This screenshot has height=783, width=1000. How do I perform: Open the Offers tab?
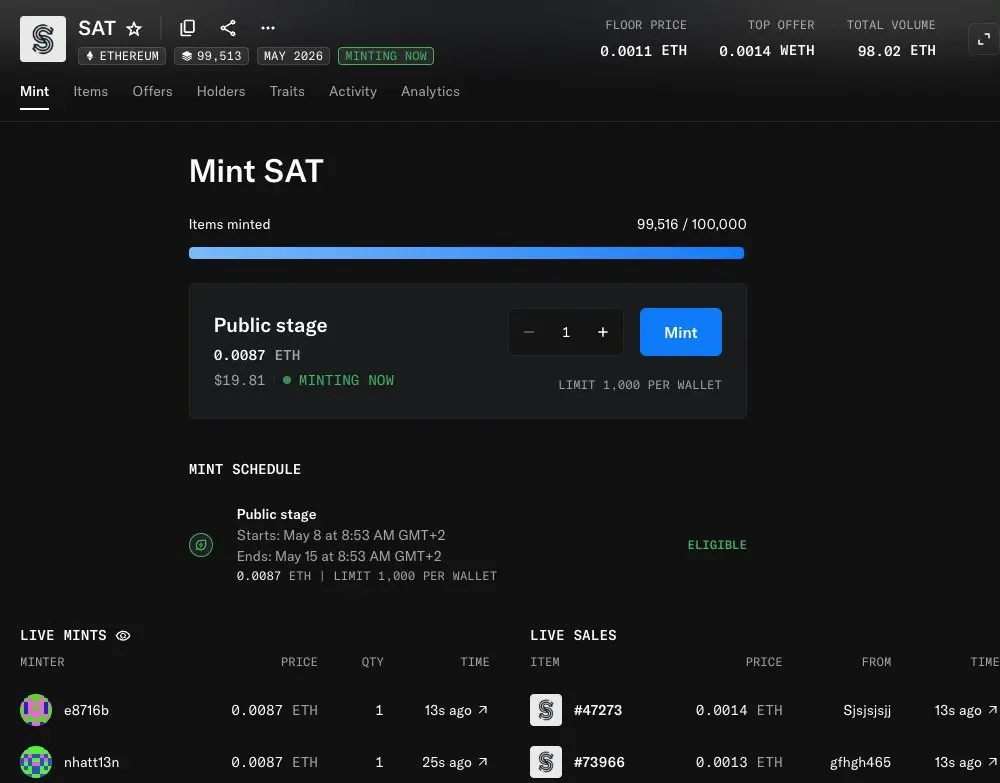tap(152, 91)
